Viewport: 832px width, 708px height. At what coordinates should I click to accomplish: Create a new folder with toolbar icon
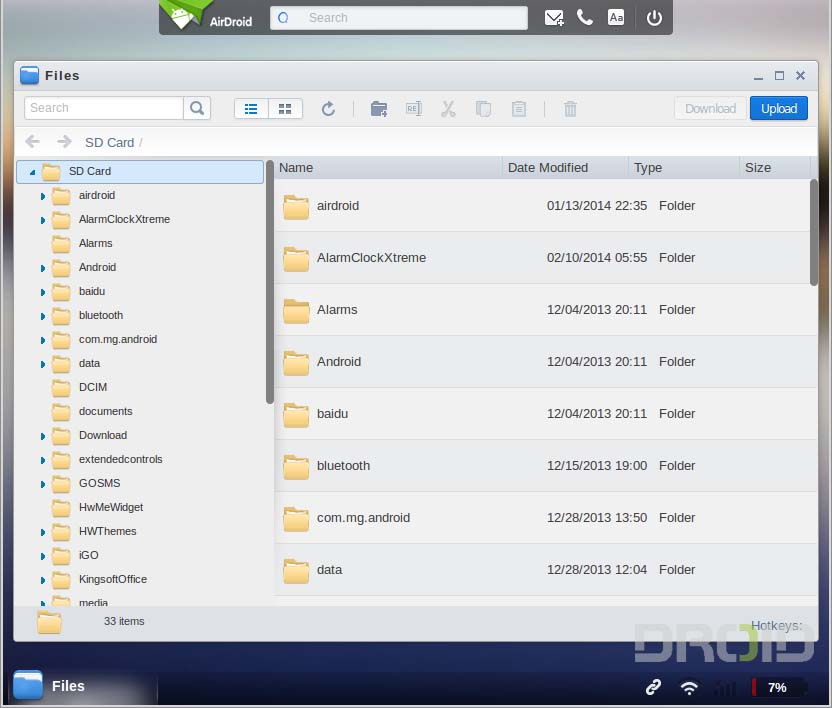click(379, 109)
